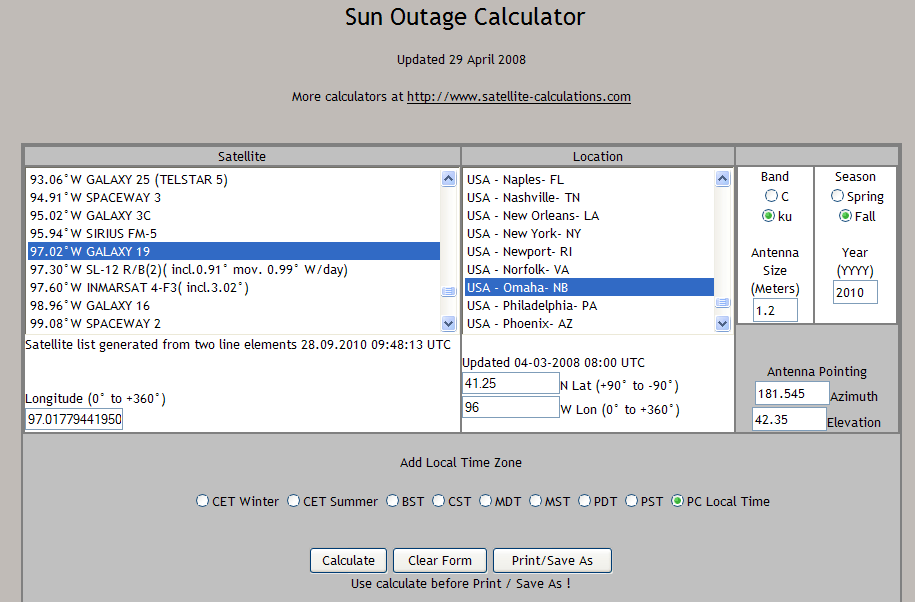
Task: Select USA - Philadelphia- PA location
Action: click(x=589, y=306)
